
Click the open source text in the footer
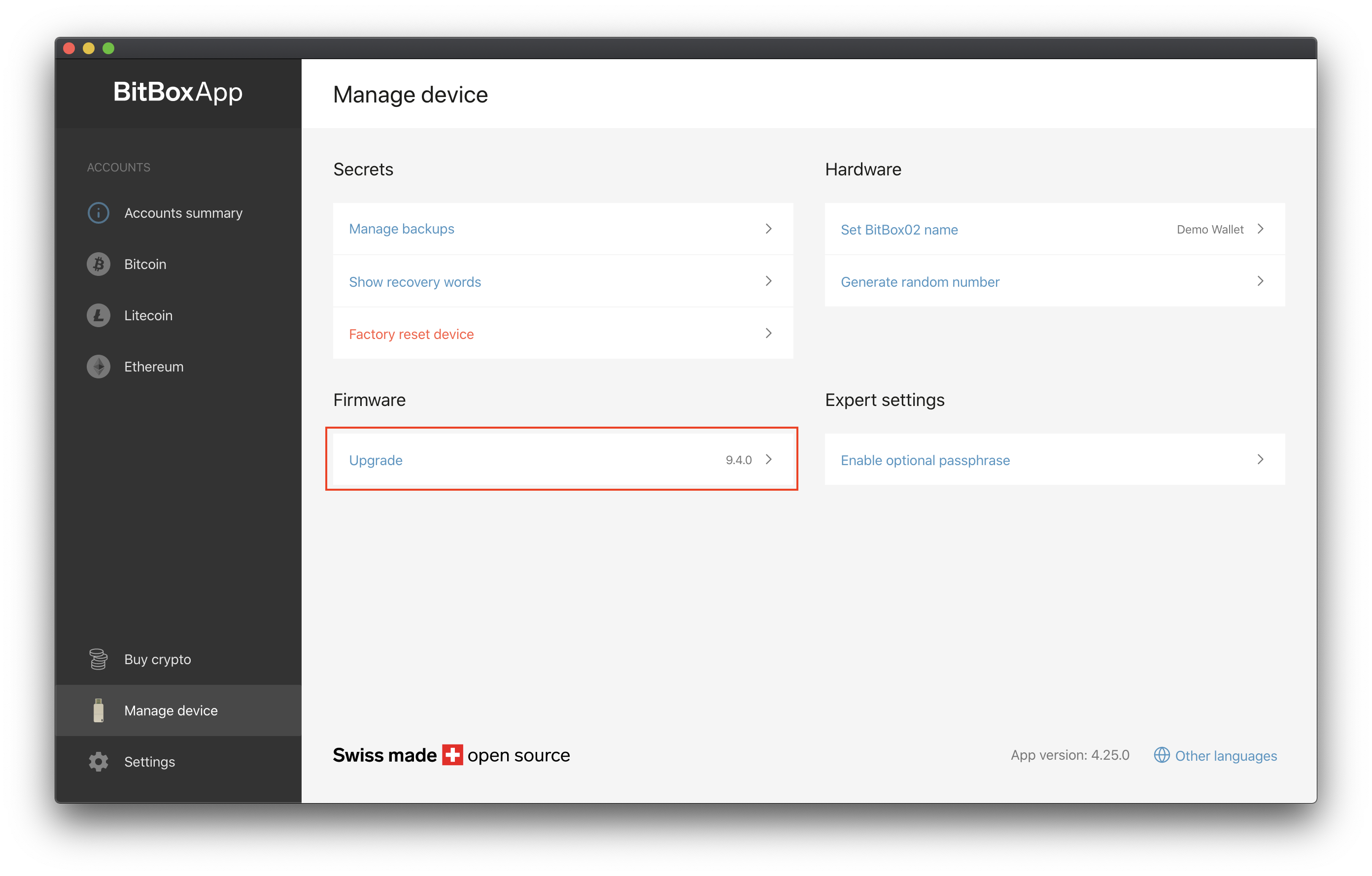click(518, 756)
